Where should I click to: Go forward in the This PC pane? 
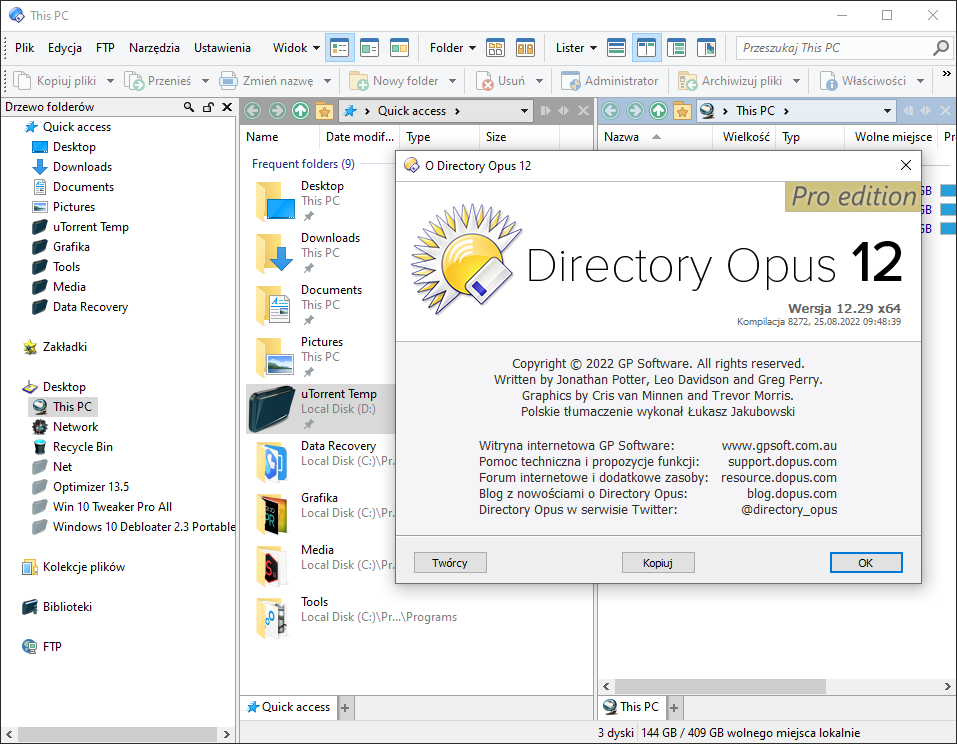point(635,110)
